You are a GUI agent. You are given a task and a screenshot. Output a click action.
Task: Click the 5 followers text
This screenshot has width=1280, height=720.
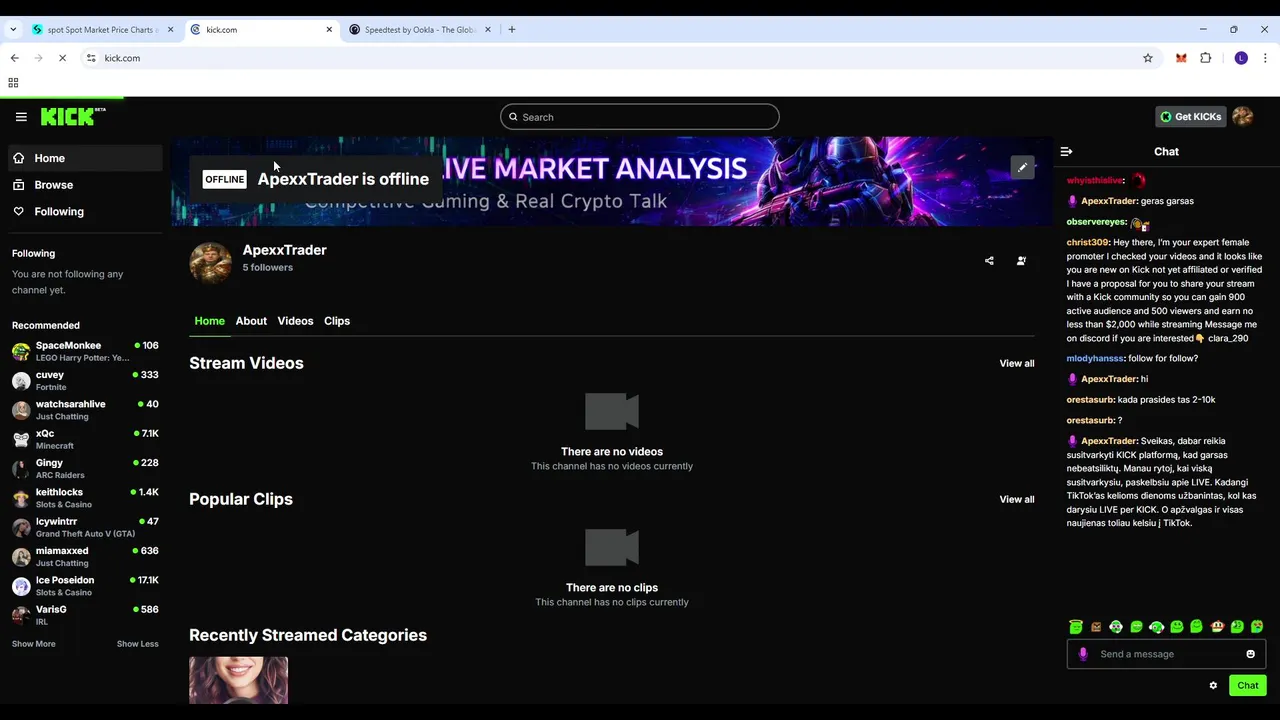tap(268, 268)
